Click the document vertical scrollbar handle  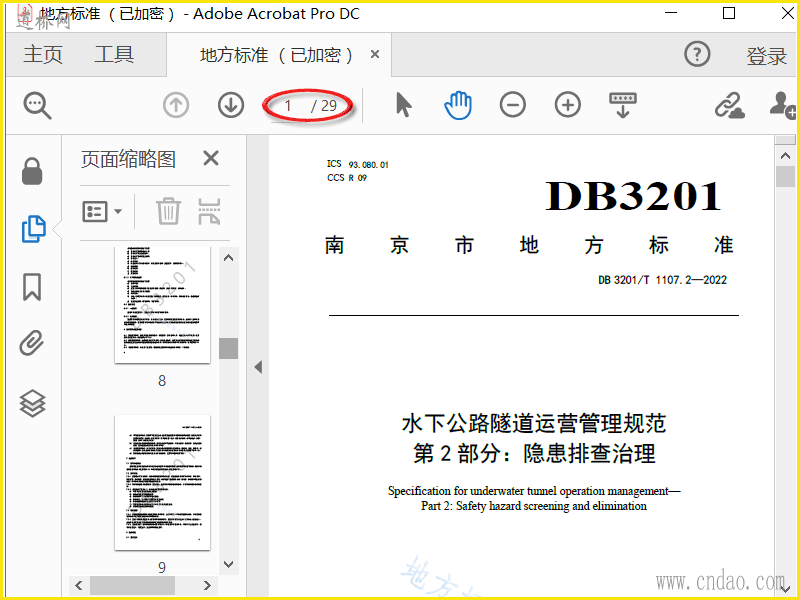tap(785, 177)
